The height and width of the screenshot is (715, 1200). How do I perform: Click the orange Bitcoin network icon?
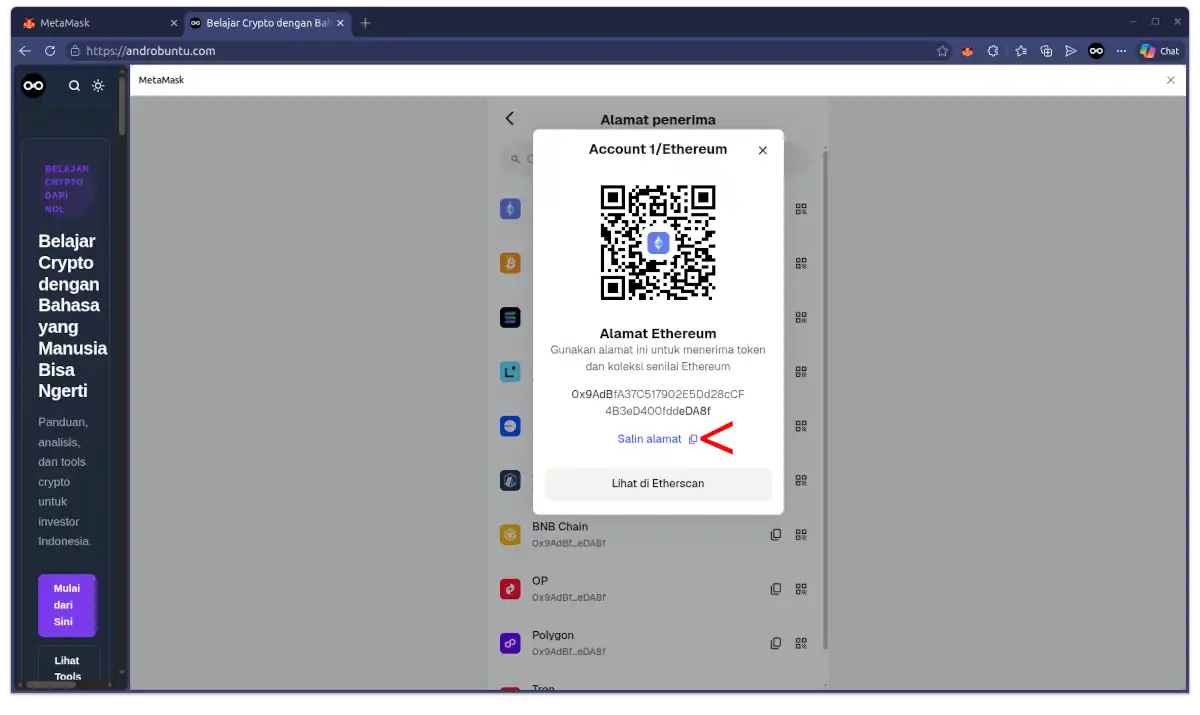pyautogui.click(x=510, y=263)
